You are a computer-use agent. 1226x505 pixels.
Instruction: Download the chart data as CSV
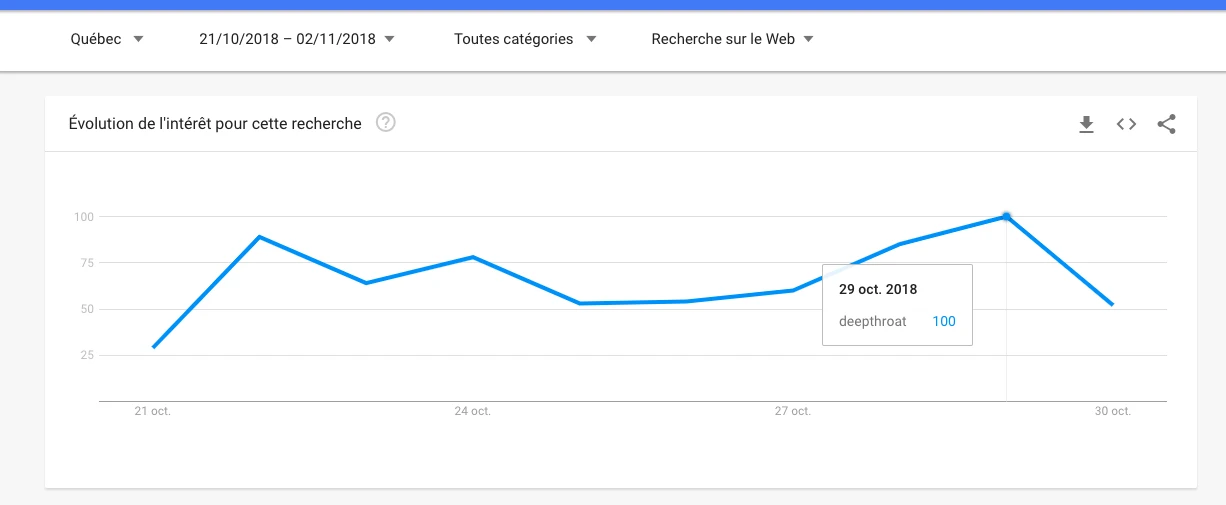1086,125
